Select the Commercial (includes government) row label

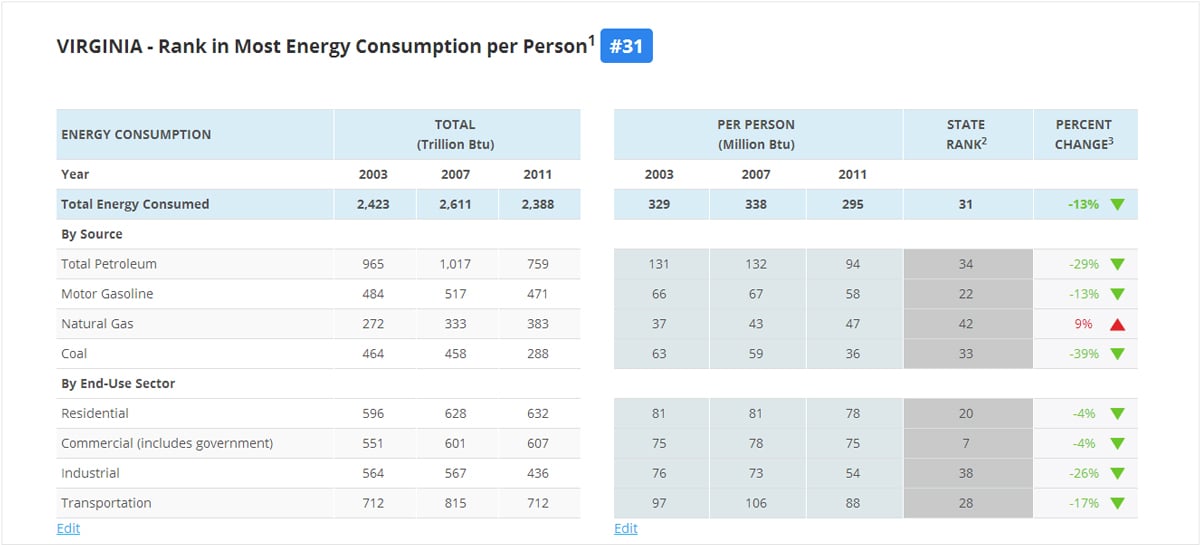pos(167,444)
